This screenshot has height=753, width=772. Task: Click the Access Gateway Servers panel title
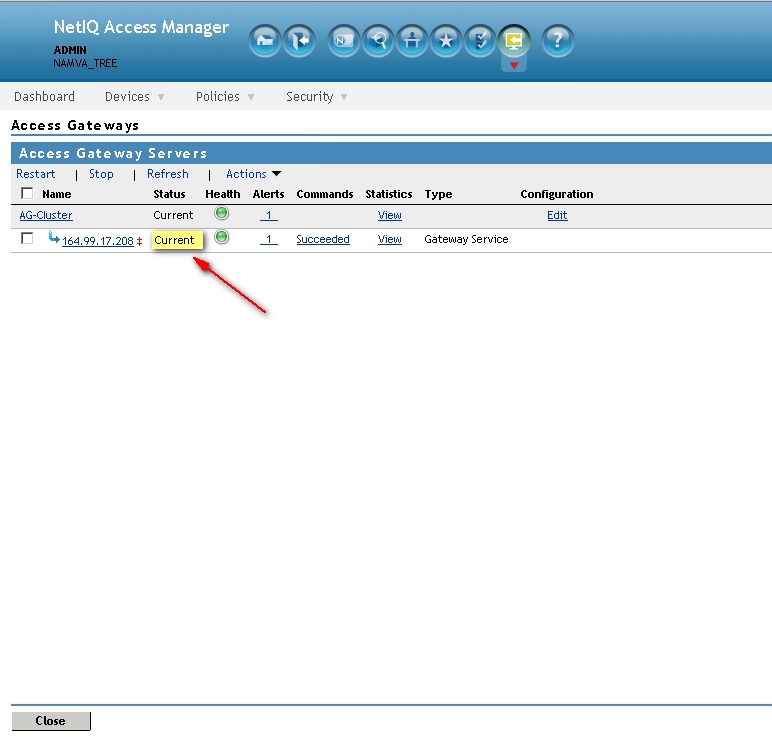pyautogui.click(x=113, y=154)
